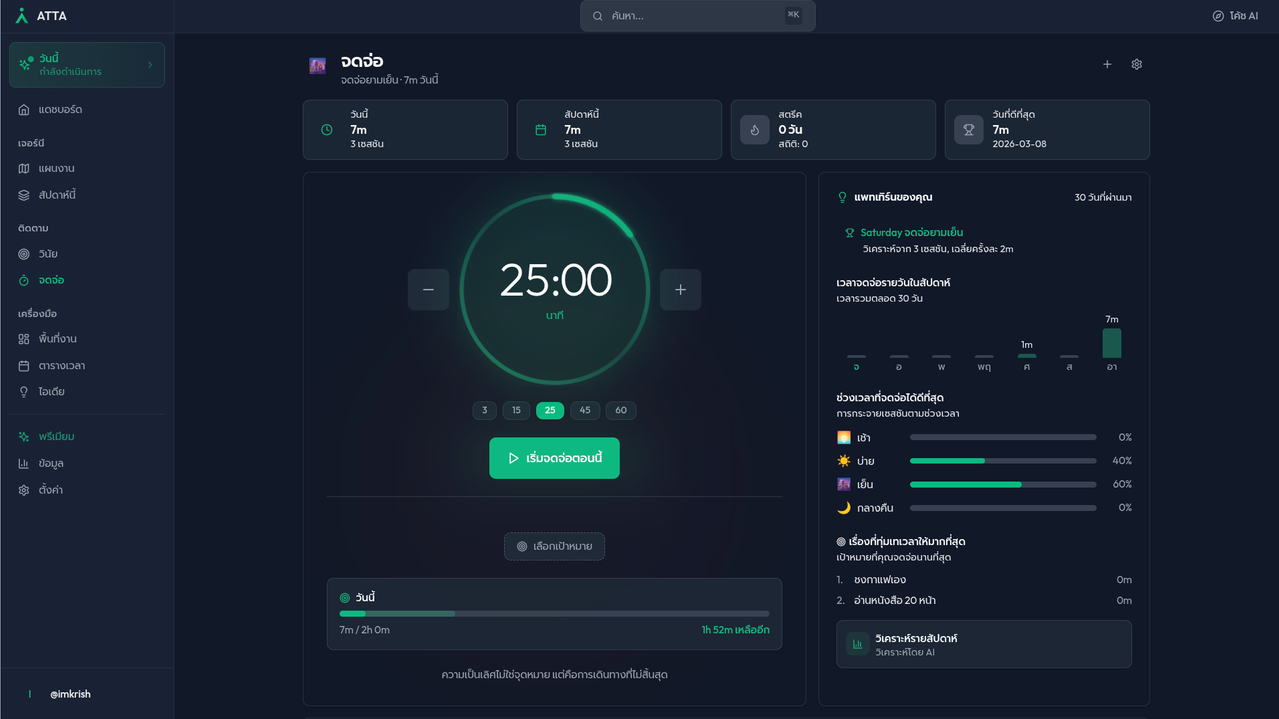Select the 60 minute preset
Viewport: 1279px width, 719px height.
tap(621, 410)
